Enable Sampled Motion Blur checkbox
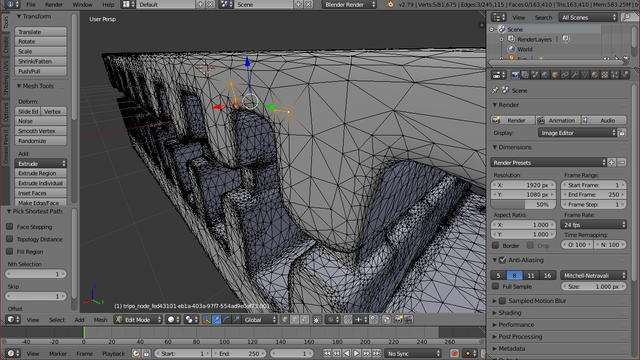 point(503,301)
